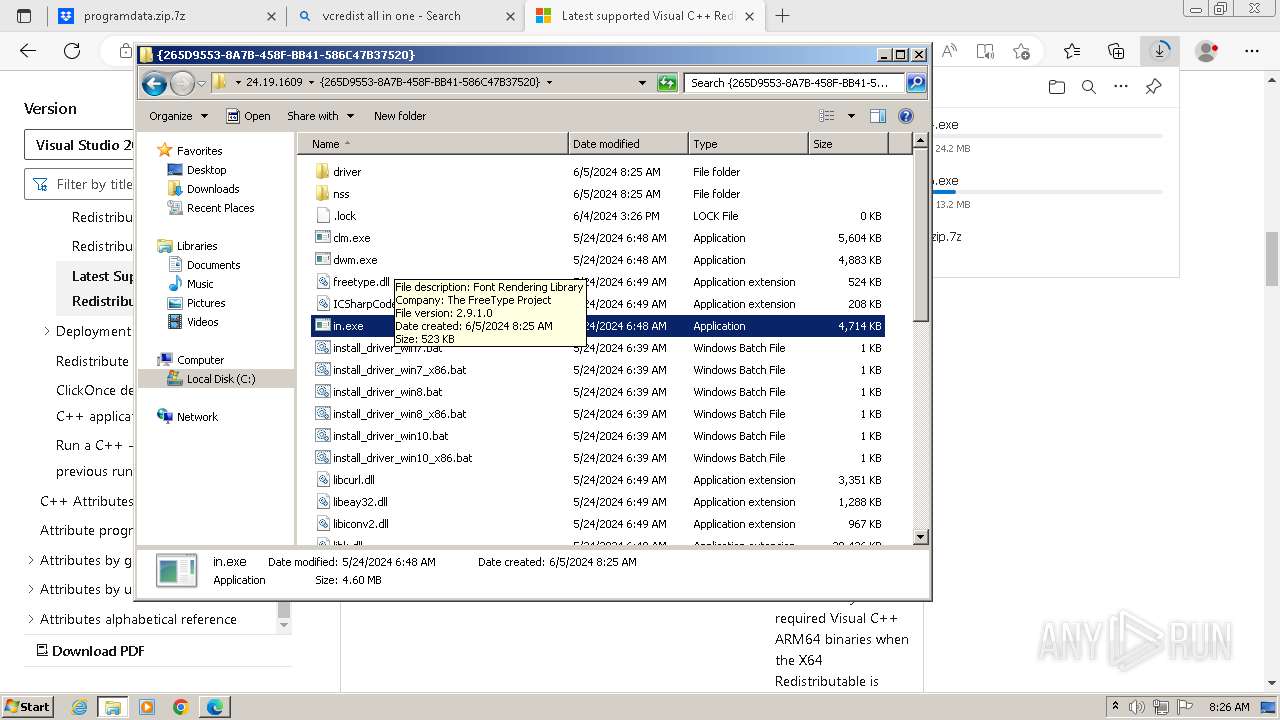This screenshot has width=1280, height=720.
Task: Open the Windows Start button
Action: point(27,706)
